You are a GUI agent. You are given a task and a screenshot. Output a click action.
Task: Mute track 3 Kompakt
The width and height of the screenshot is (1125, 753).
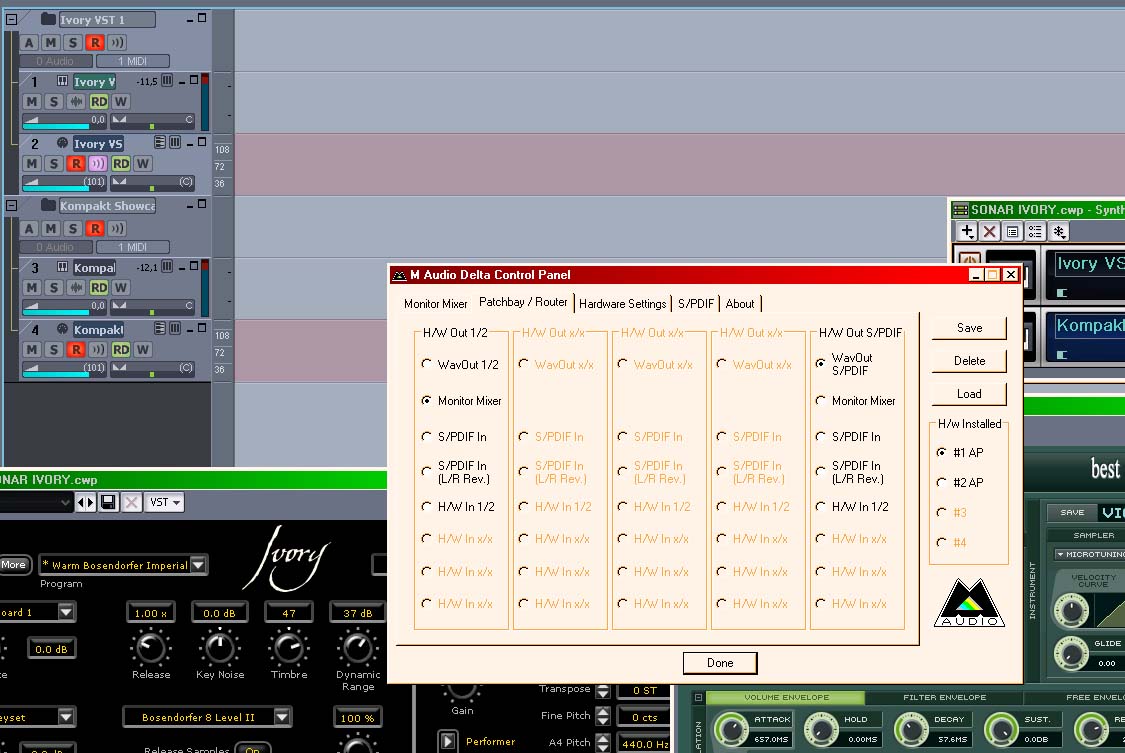click(x=32, y=288)
